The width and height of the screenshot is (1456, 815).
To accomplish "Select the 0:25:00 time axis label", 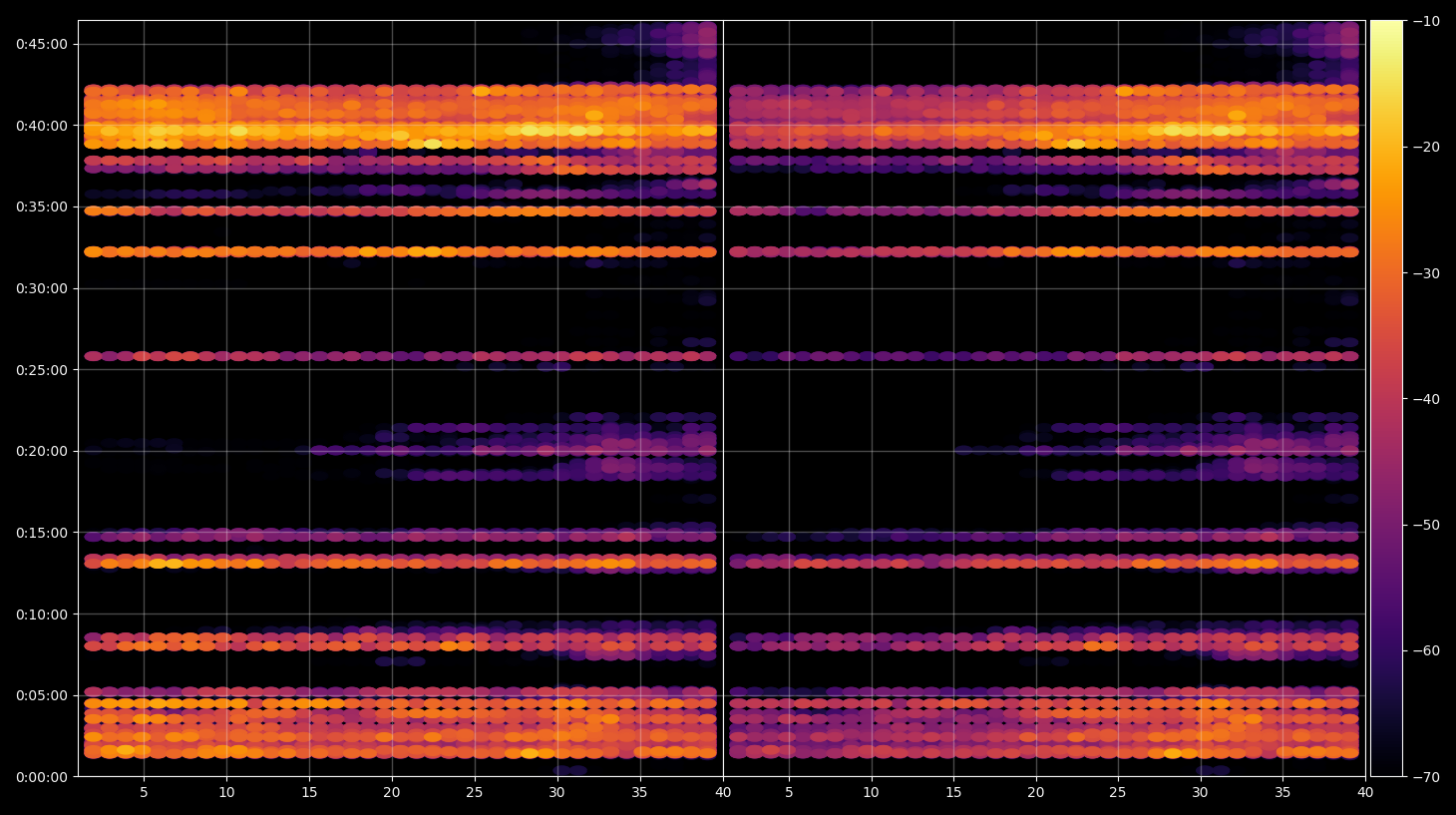I will pos(42,370).
